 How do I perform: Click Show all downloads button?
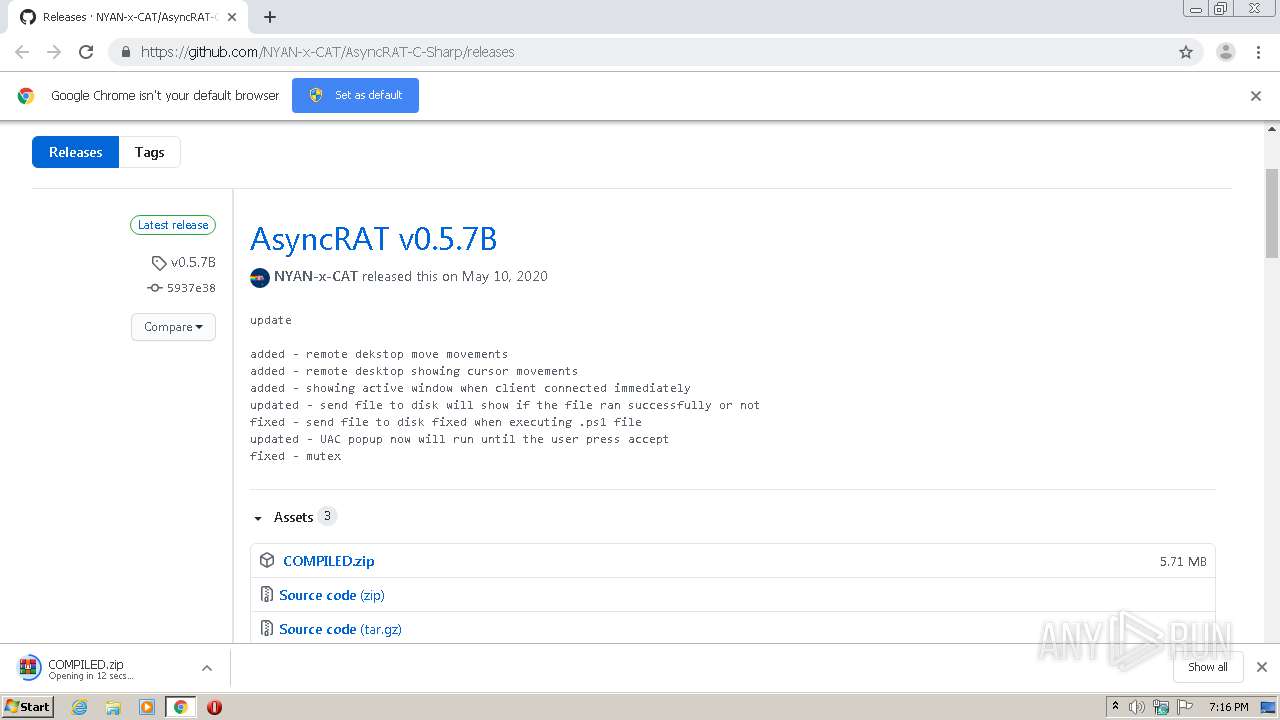click(1207, 667)
